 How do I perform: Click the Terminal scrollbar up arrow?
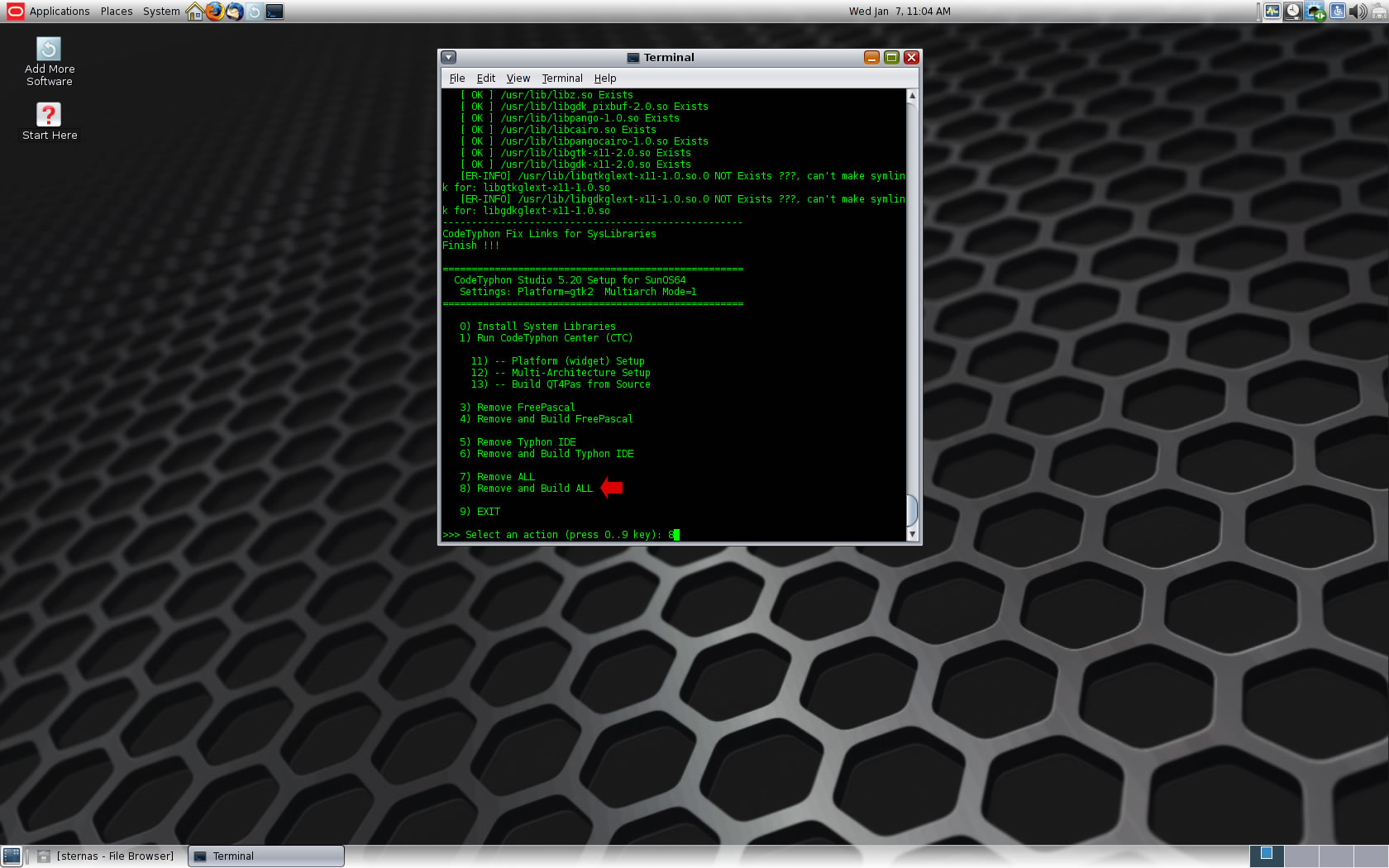[x=912, y=95]
